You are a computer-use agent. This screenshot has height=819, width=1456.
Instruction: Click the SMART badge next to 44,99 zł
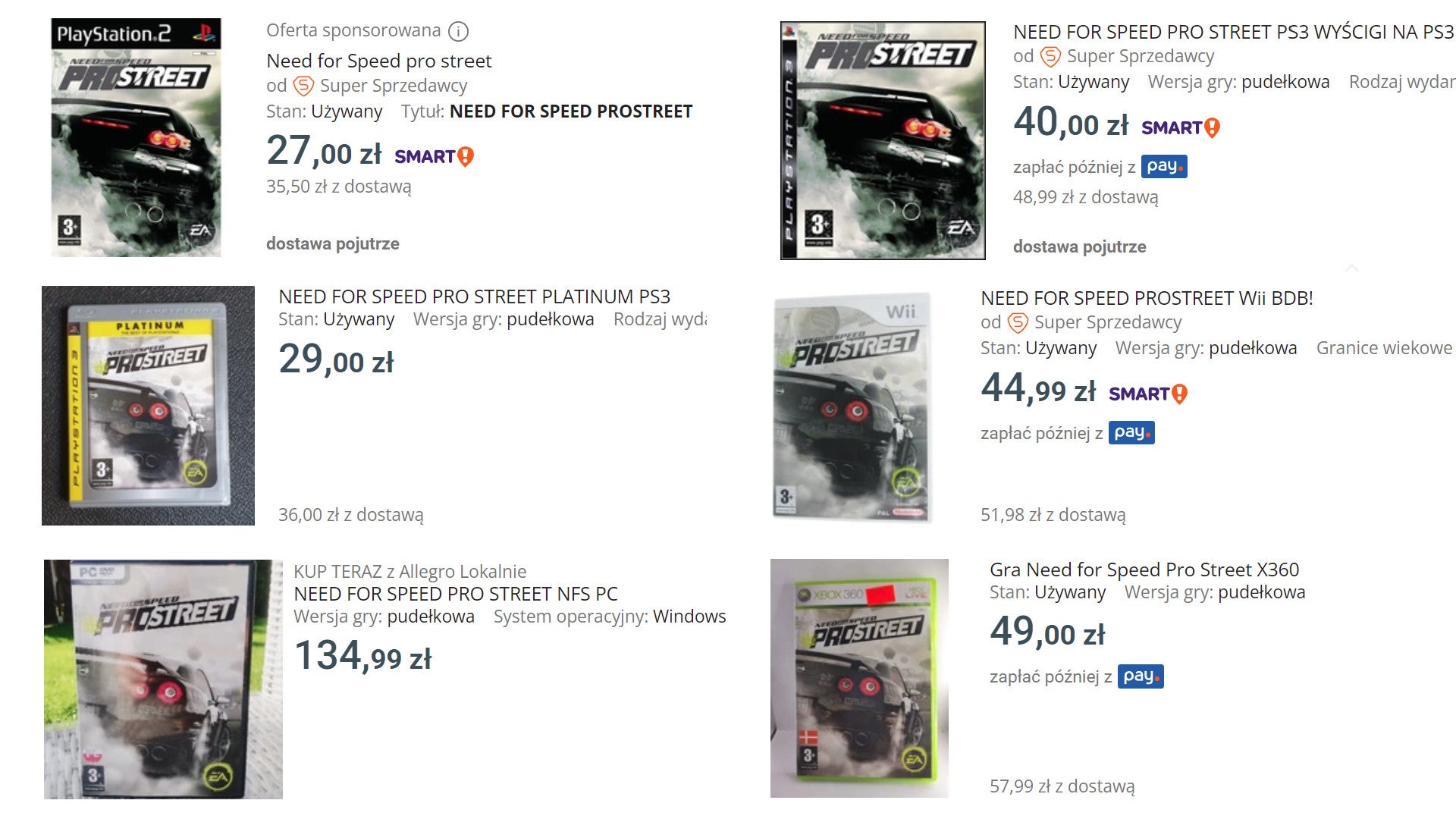pyautogui.click(x=1148, y=394)
